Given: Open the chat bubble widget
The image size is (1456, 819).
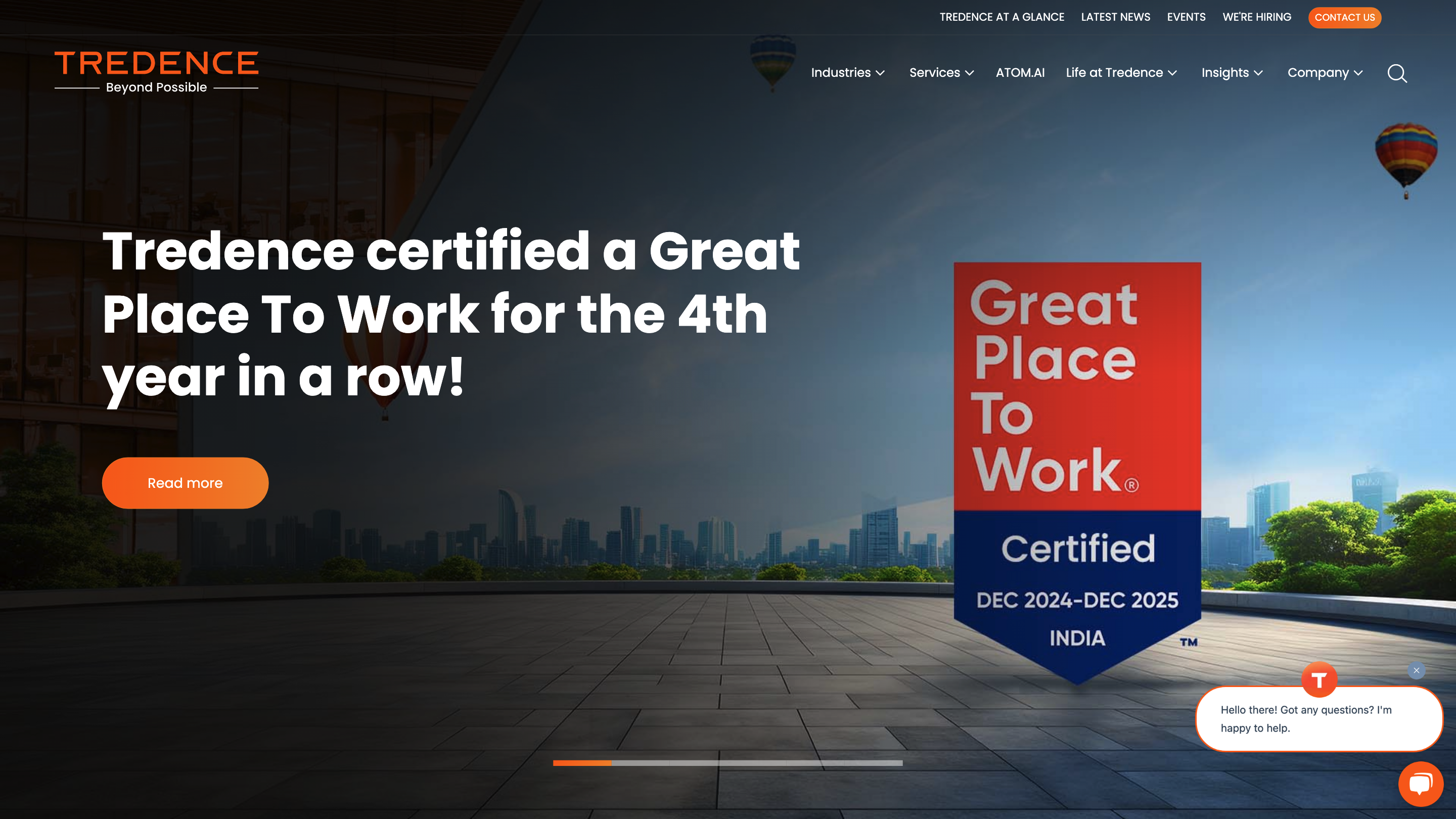Looking at the screenshot, I should [x=1421, y=784].
